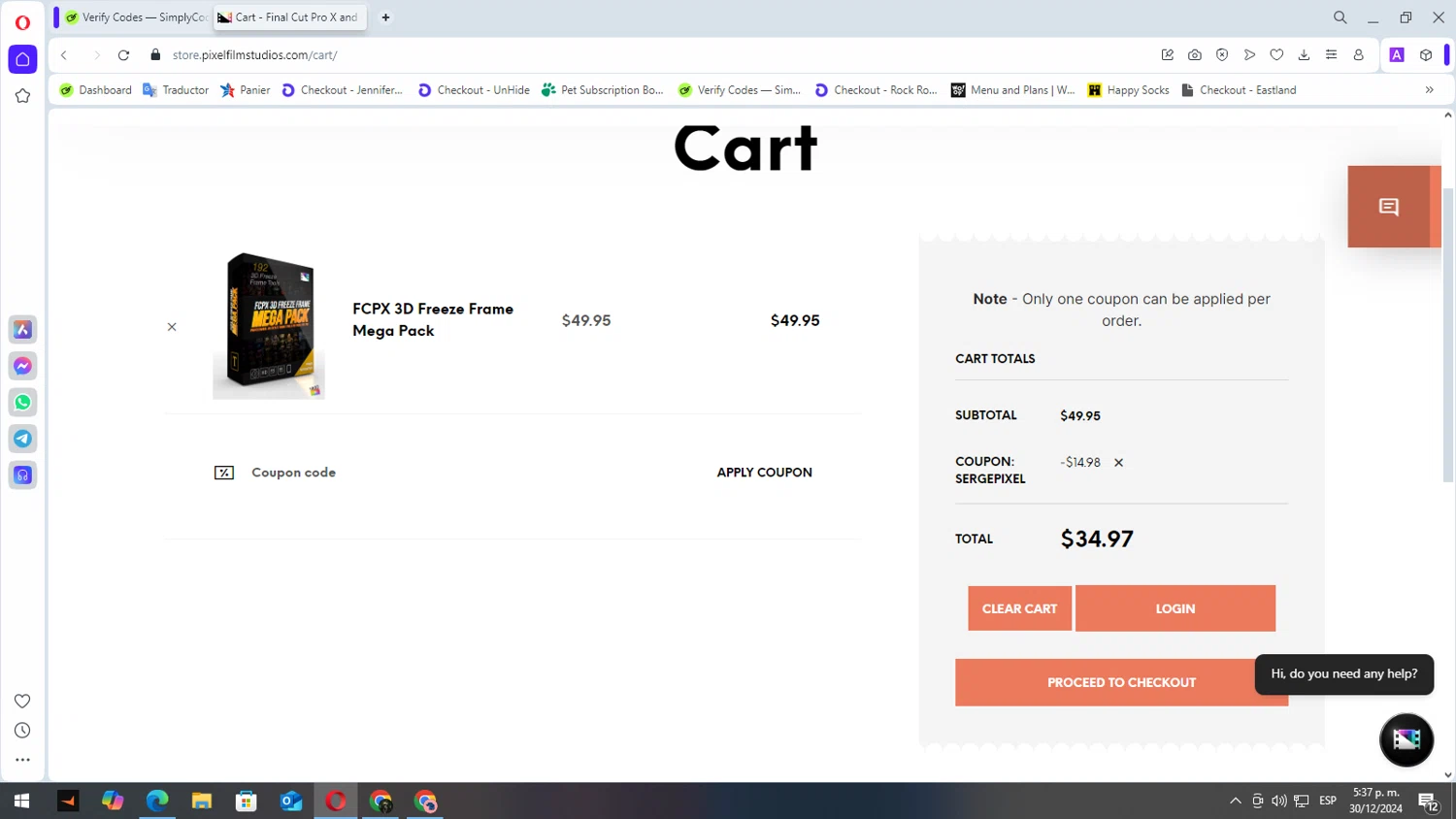Open the round help chat launcher icon
Viewport: 1456px width, 819px height.
pos(1406,739)
